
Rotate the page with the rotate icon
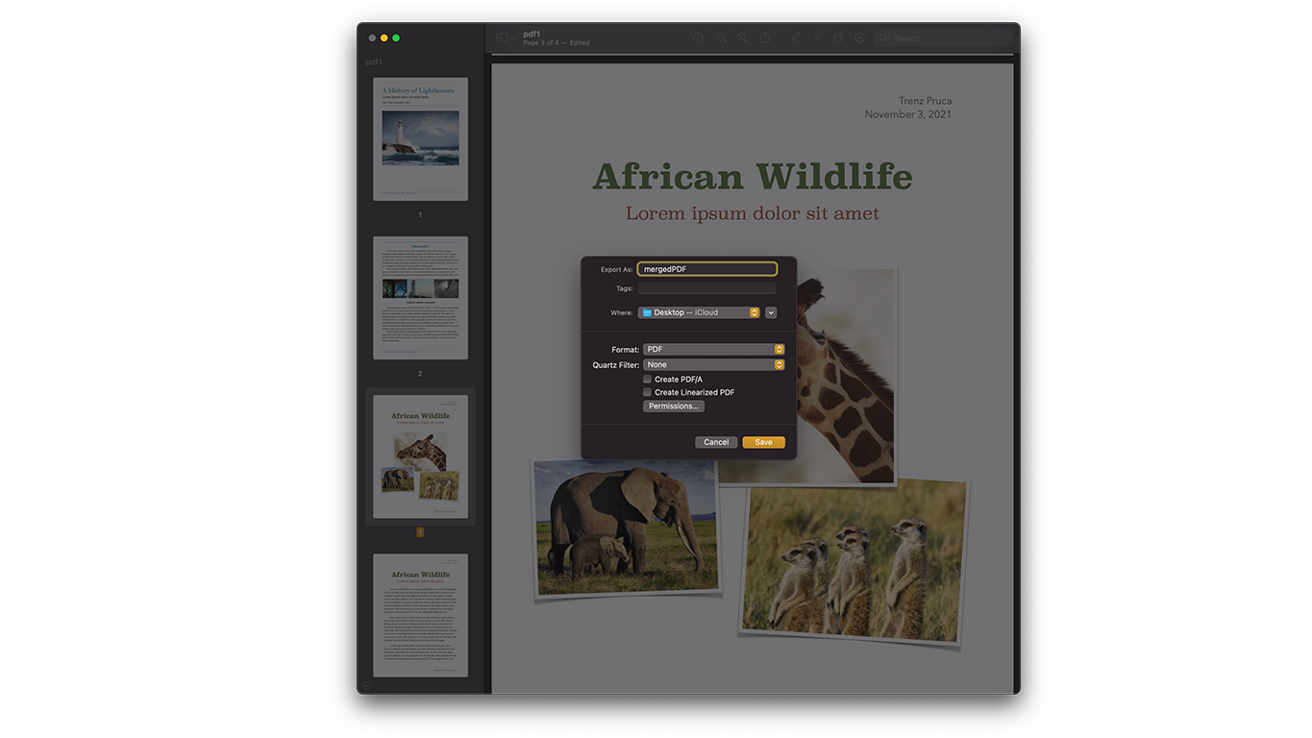coord(838,38)
